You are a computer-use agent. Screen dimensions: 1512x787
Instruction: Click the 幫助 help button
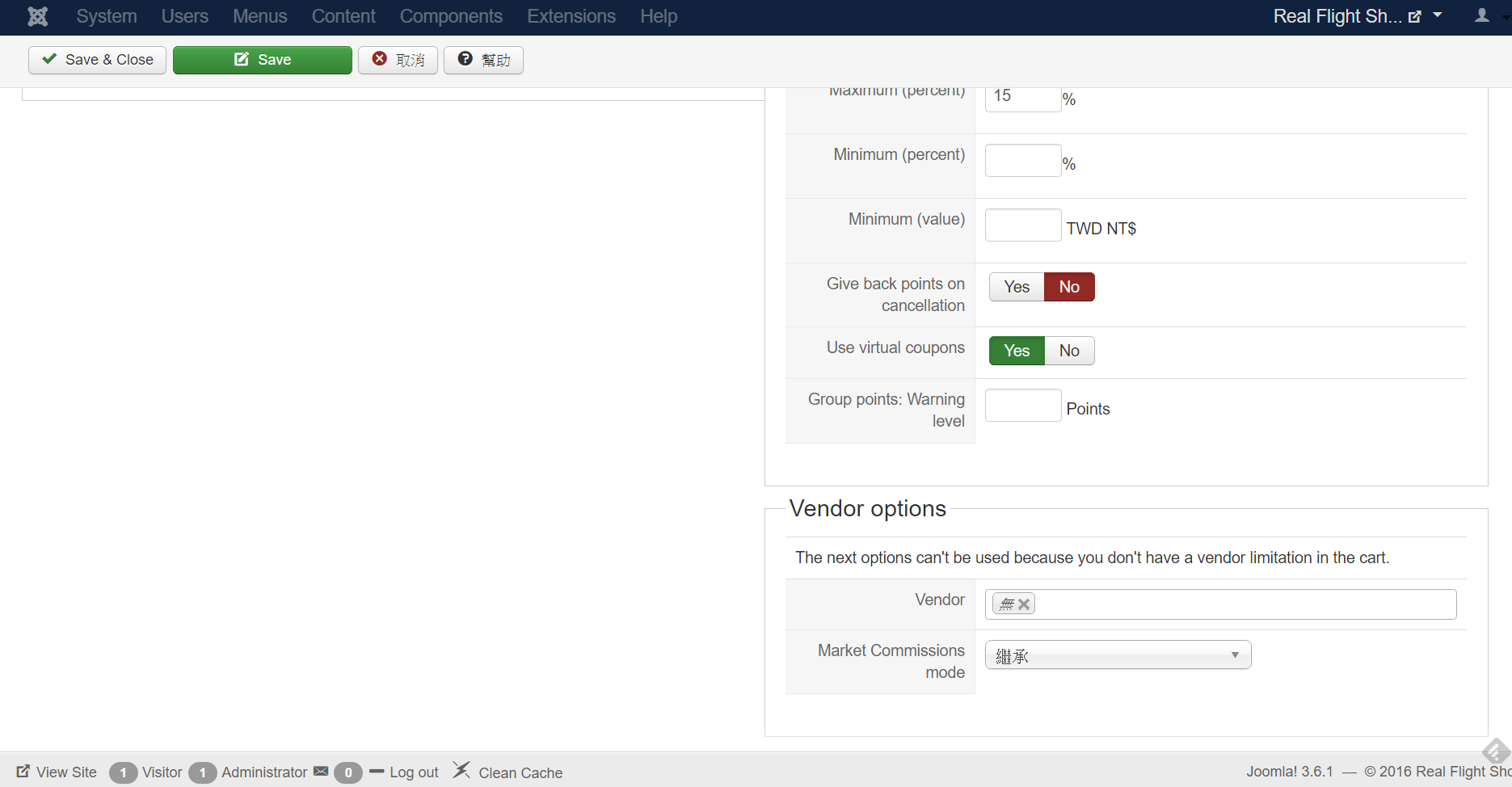(x=483, y=60)
